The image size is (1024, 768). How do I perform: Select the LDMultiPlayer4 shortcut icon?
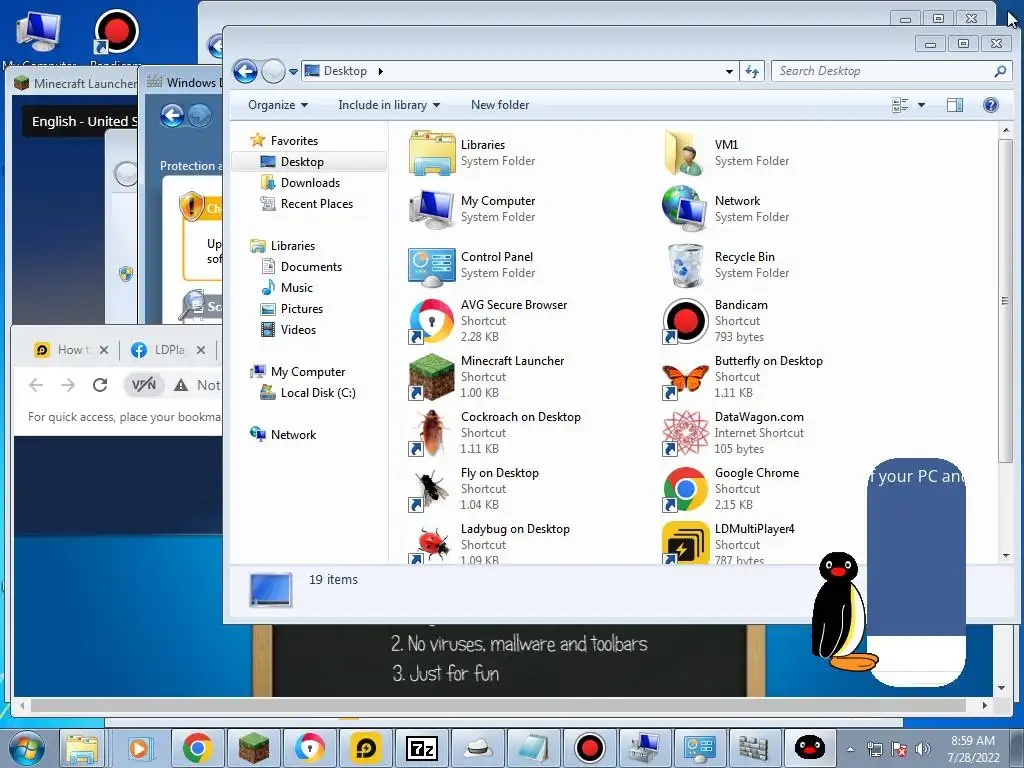coord(685,543)
